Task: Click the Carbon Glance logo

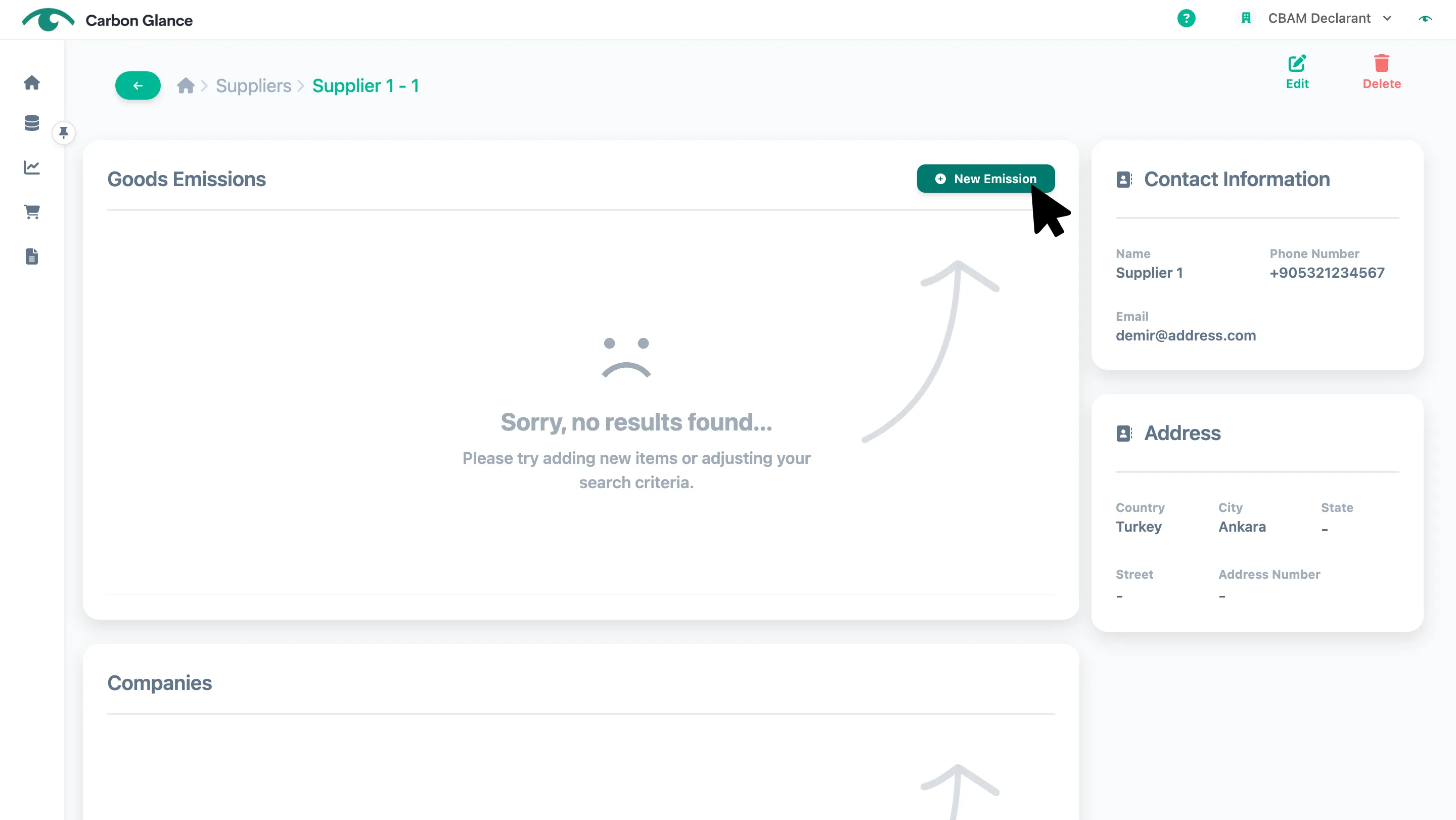Action: (48, 20)
